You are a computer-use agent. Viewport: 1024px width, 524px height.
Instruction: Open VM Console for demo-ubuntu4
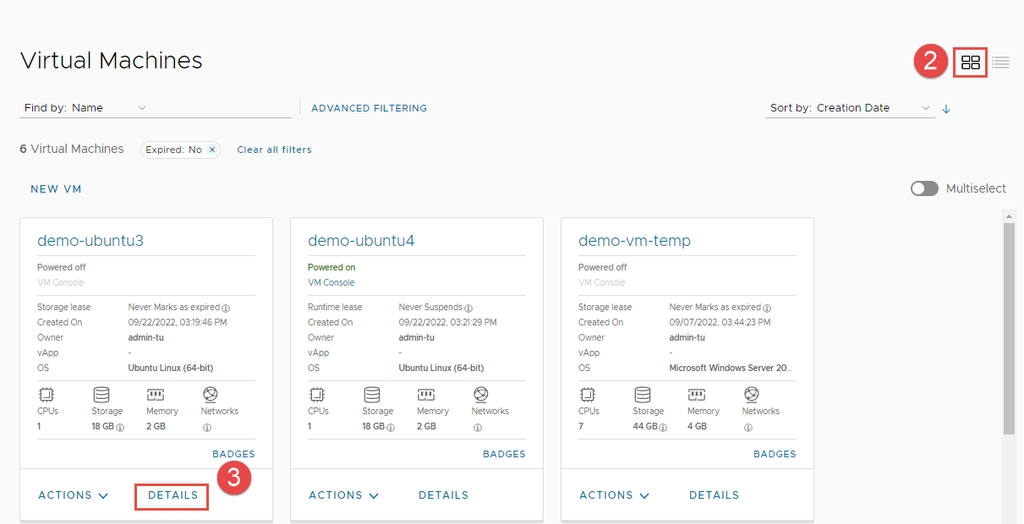(x=331, y=283)
